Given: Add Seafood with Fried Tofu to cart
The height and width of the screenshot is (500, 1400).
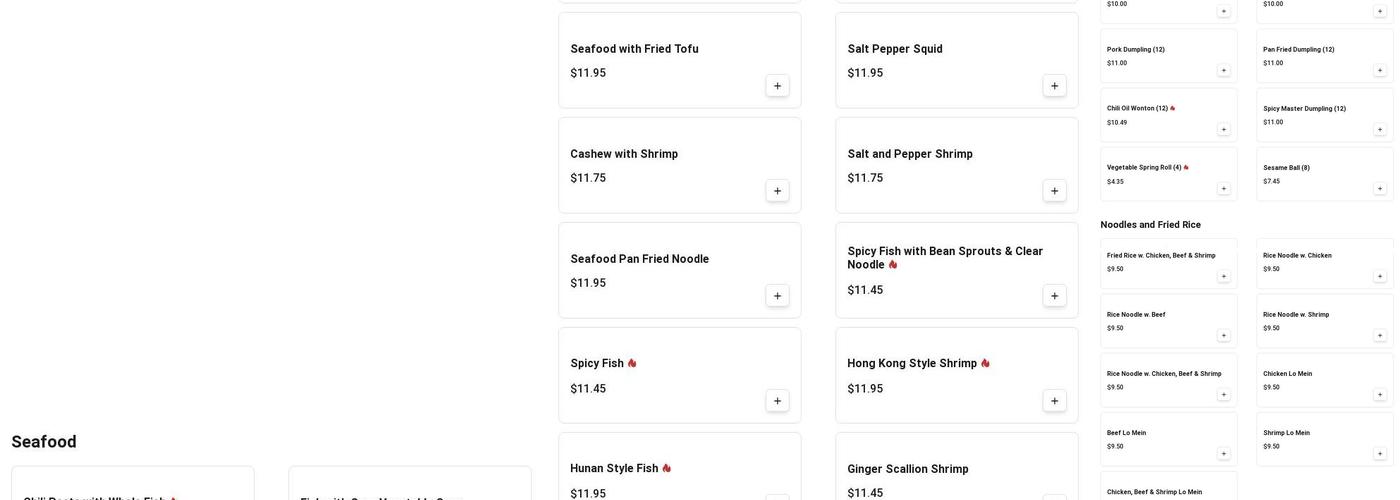Looking at the screenshot, I should point(777,86).
